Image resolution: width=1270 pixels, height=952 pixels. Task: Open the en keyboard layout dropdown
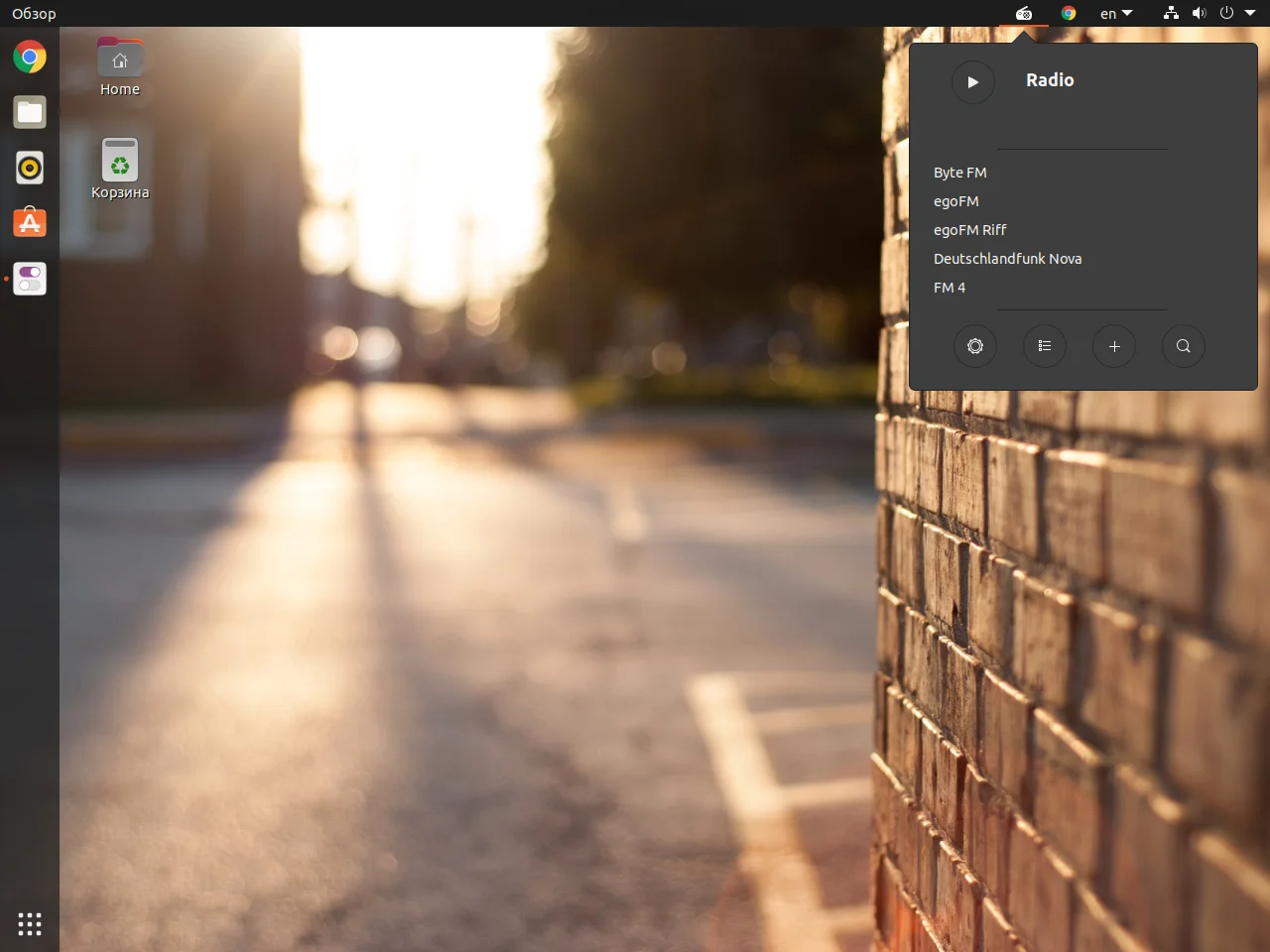click(x=1116, y=14)
